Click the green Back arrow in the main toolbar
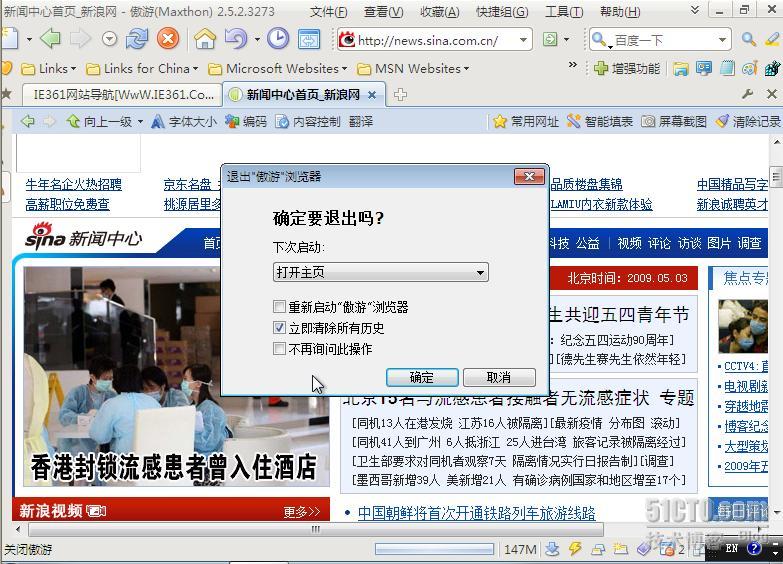 point(50,38)
